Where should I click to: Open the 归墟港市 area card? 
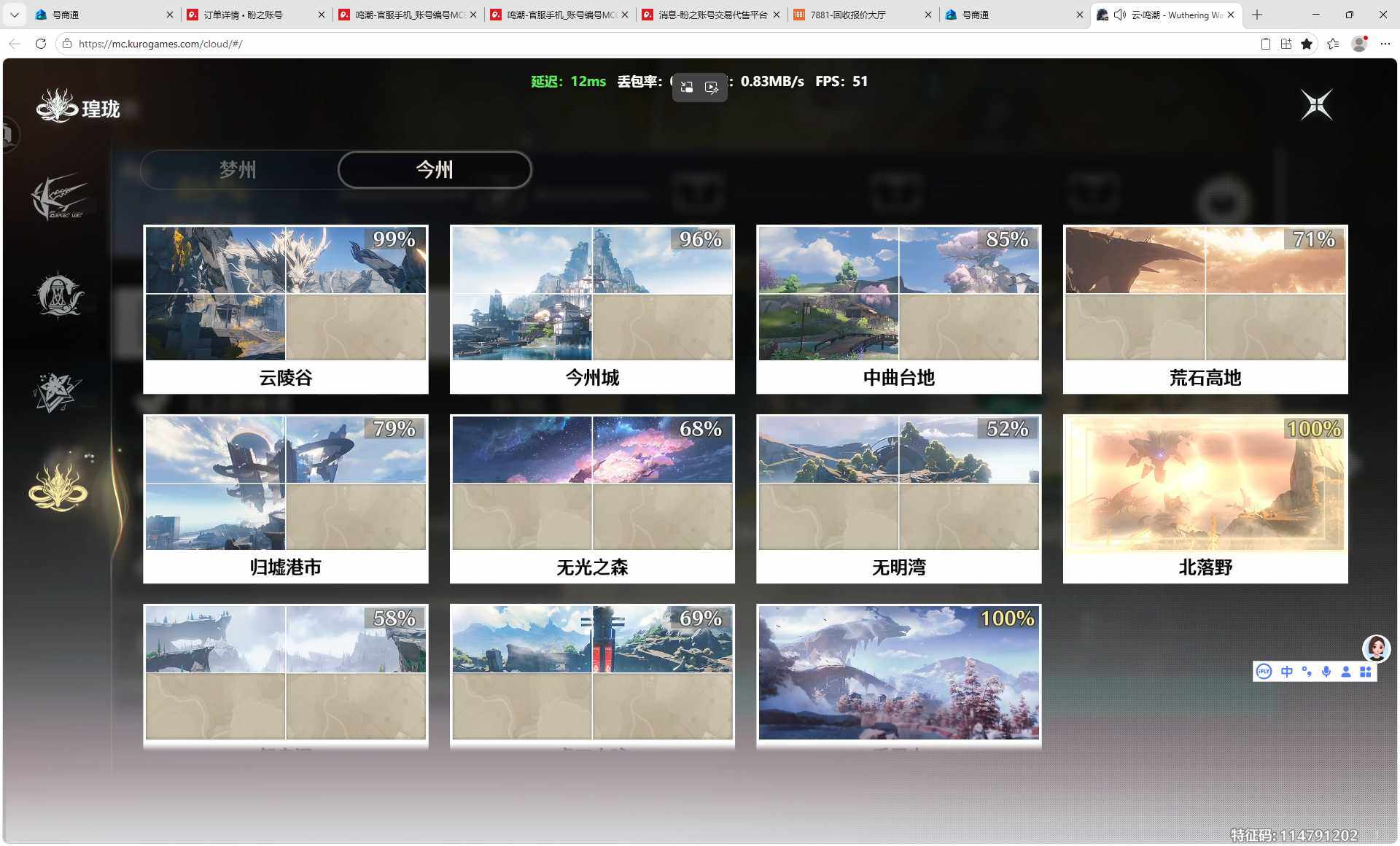pyautogui.click(x=286, y=499)
